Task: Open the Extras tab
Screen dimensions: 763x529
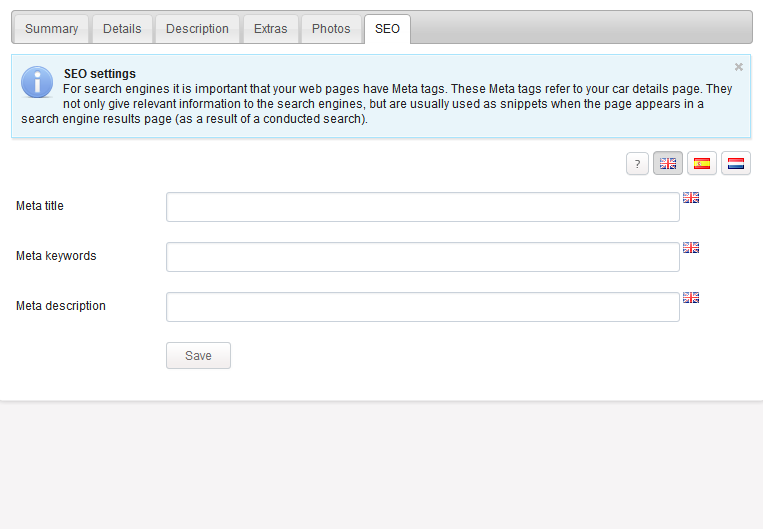Action: tap(271, 29)
